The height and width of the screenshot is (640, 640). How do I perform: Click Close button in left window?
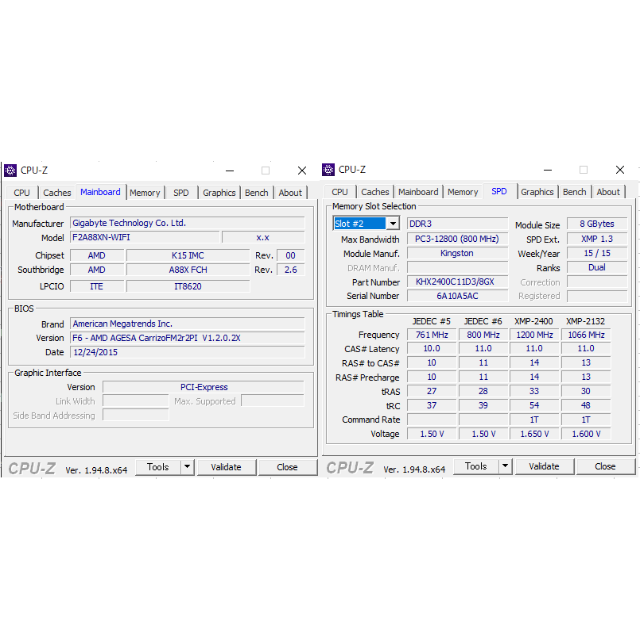(x=287, y=467)
